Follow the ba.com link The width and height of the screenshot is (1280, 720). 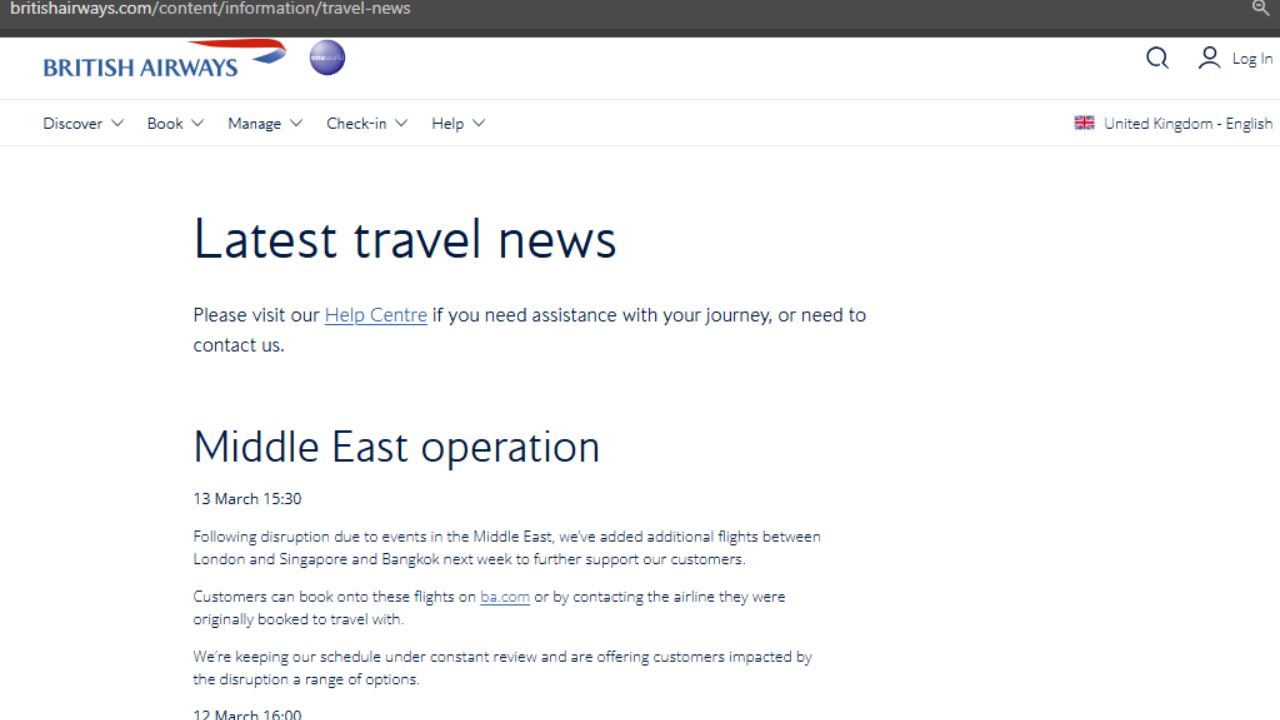[x=504, y=597]
